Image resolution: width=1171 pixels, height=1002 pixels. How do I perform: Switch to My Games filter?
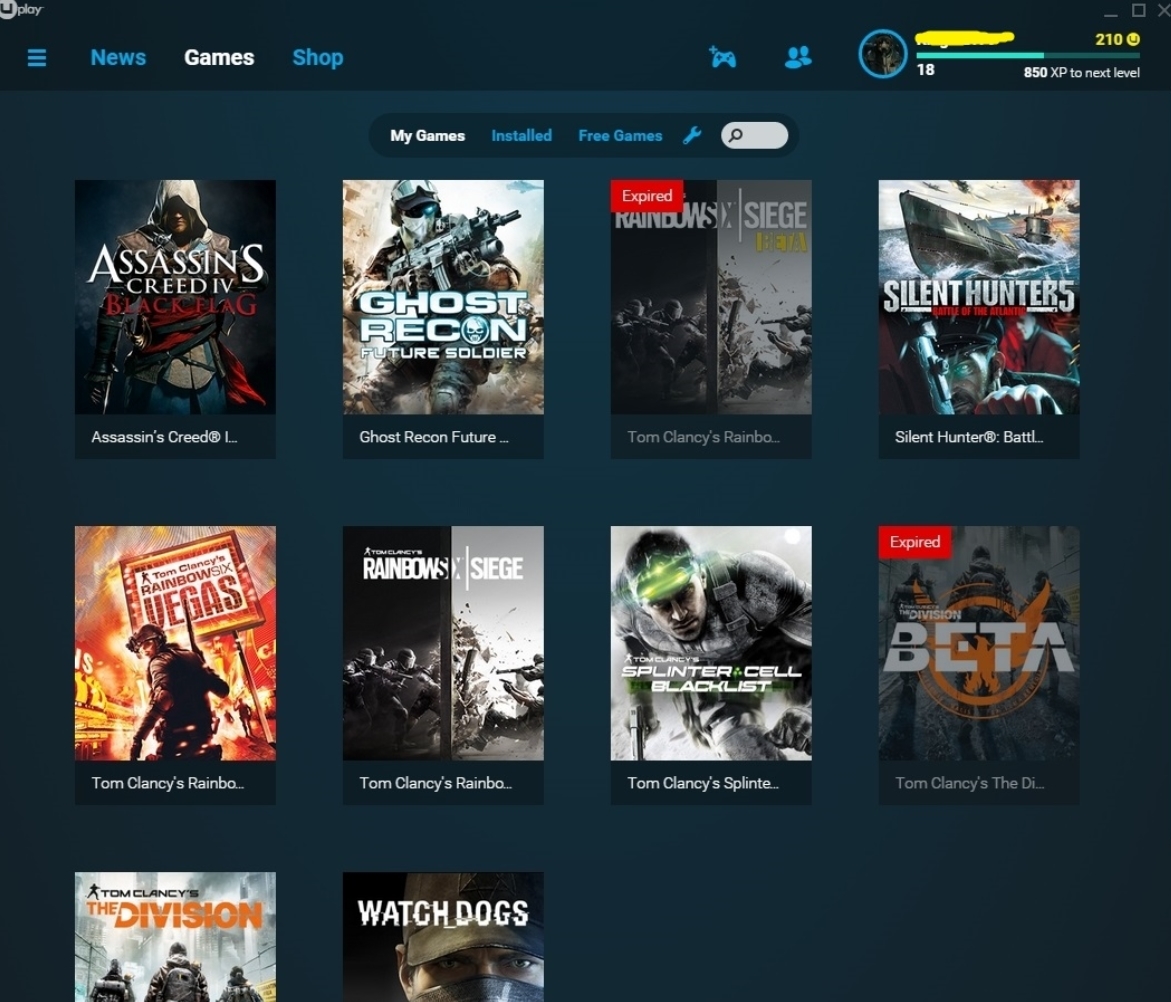tap(427, 135)
